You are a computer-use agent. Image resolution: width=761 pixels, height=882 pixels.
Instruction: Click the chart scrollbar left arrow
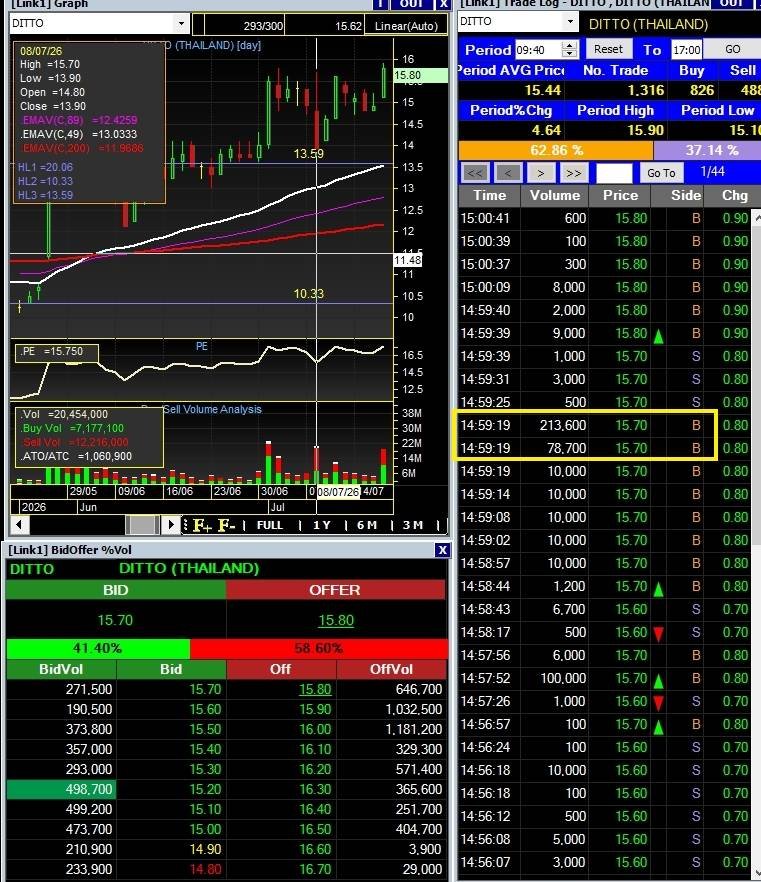coord(20,525)
